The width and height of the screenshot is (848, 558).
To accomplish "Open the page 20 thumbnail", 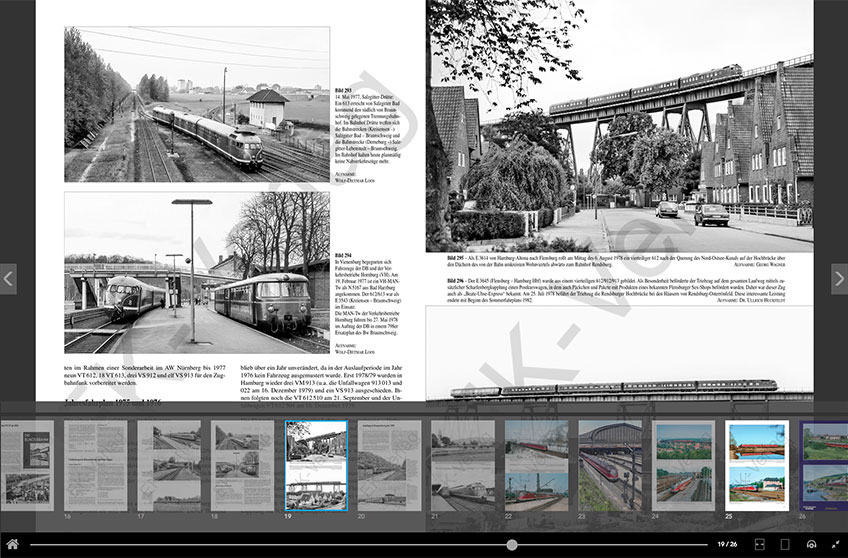I will 389,466.
